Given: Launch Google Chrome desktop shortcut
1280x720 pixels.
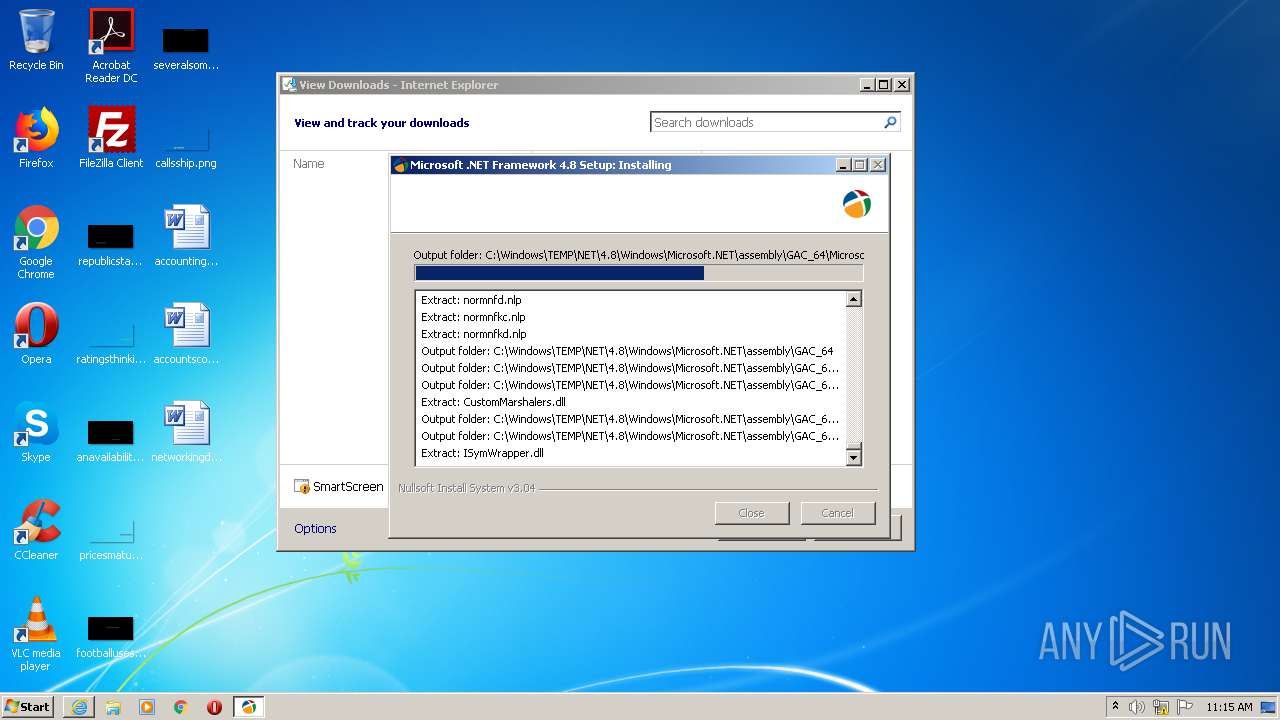Looking at the screenshot, I should click(x=36, y=242).
